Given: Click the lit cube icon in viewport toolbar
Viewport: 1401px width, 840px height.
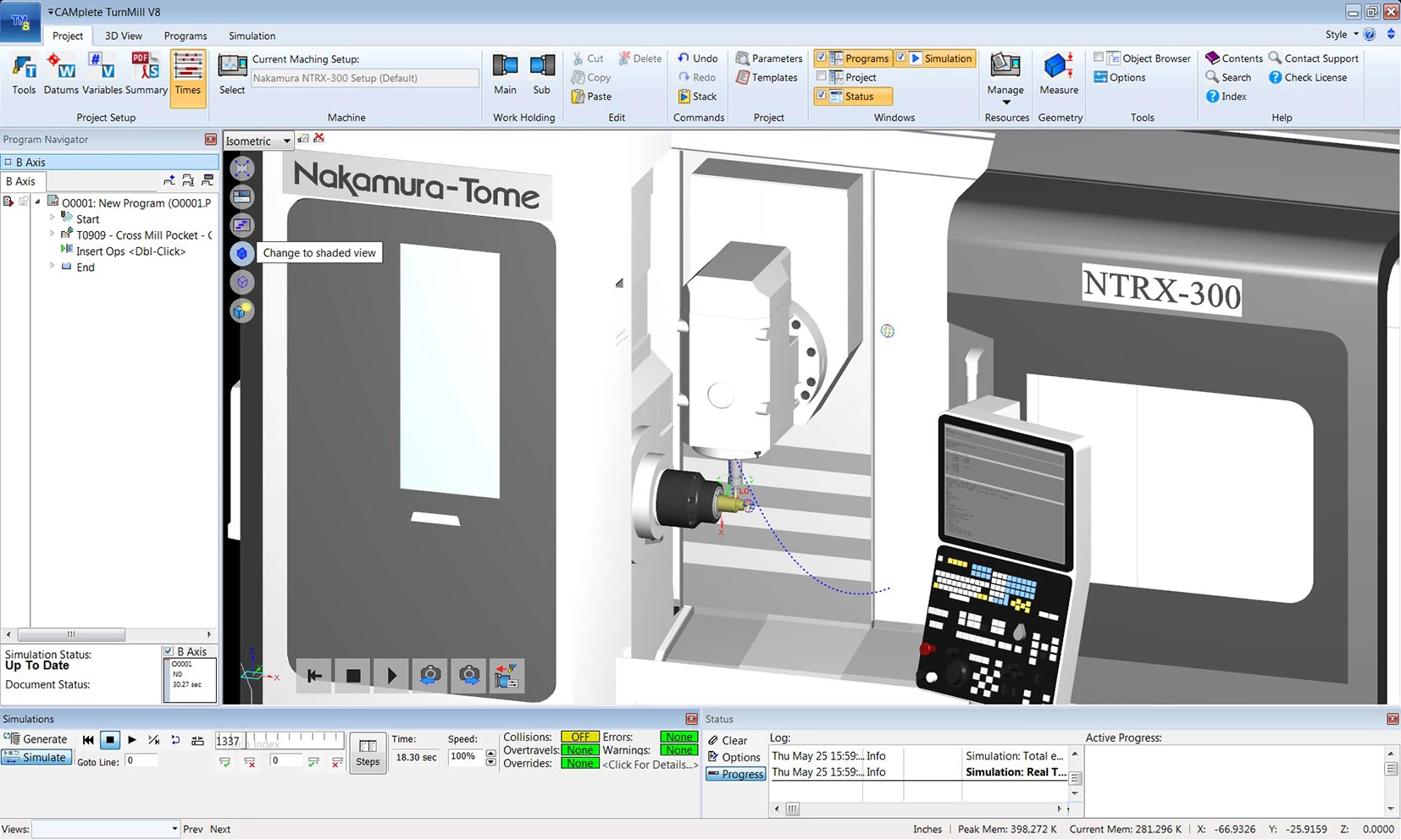Looking at the screenshot, I should pos(242,311).
